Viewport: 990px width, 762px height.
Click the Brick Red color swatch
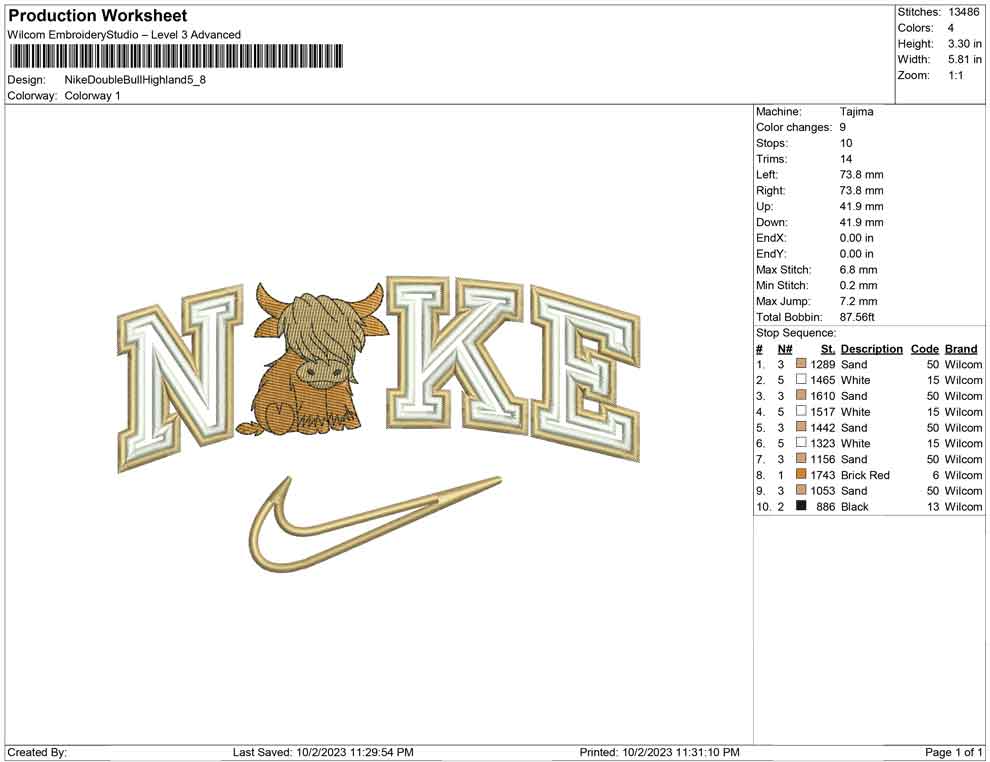point(801,474)
